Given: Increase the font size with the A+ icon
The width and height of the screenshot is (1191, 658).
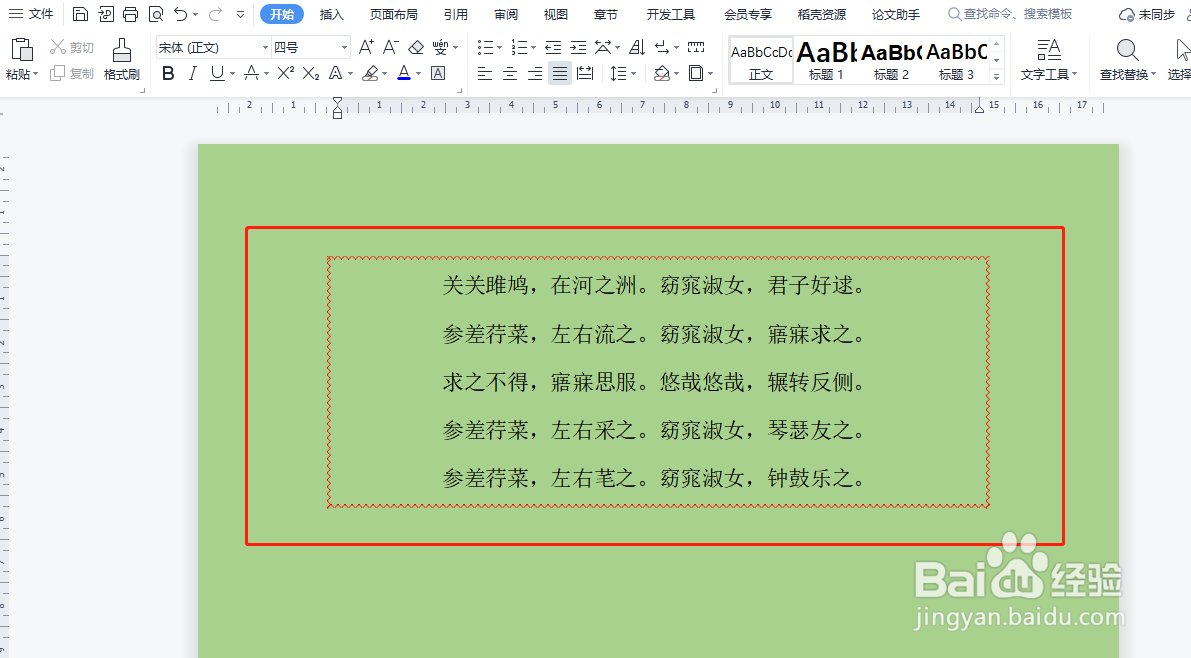Looking at the screenshot, I should click(365, 46).
